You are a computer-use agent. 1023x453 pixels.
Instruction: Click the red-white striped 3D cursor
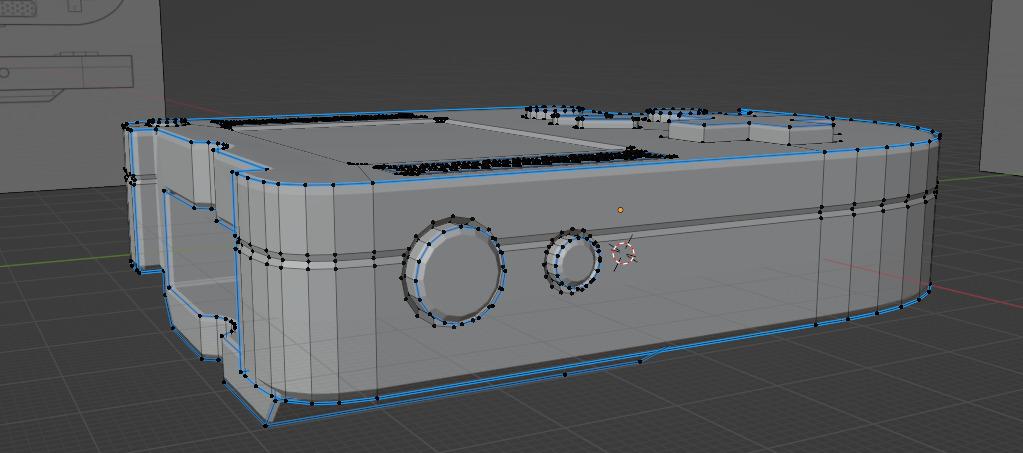pos(624,253)
